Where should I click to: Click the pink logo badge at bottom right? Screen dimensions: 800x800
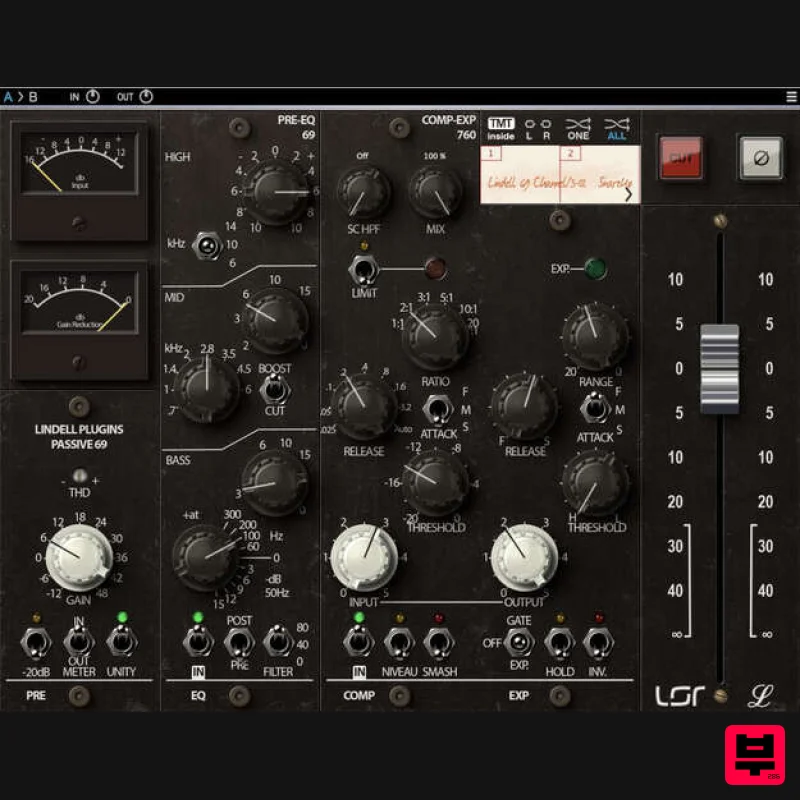click(755, 755)
